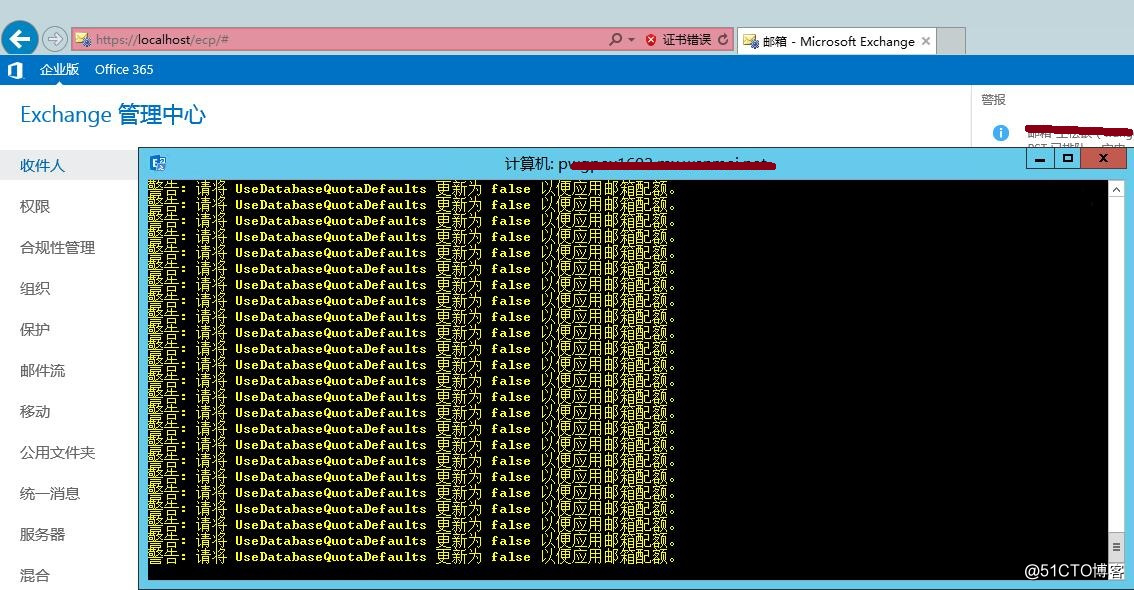Minimize the 计算机 console window
Screen dimensions: 1134x590
pos(1040,158)
